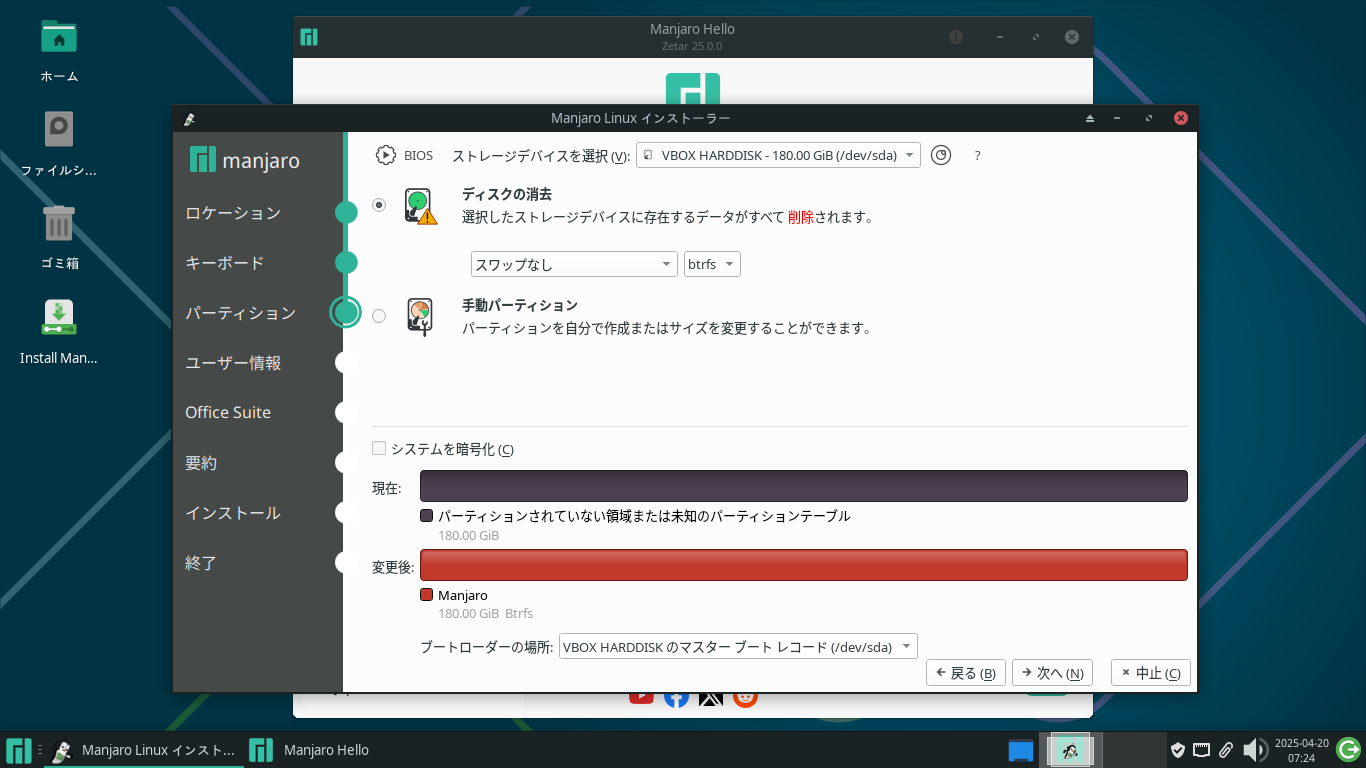Select the 終了 step in sidebar
This screenshot has height=768, width=1366.
pyautogui.click(x=201, y=563)
